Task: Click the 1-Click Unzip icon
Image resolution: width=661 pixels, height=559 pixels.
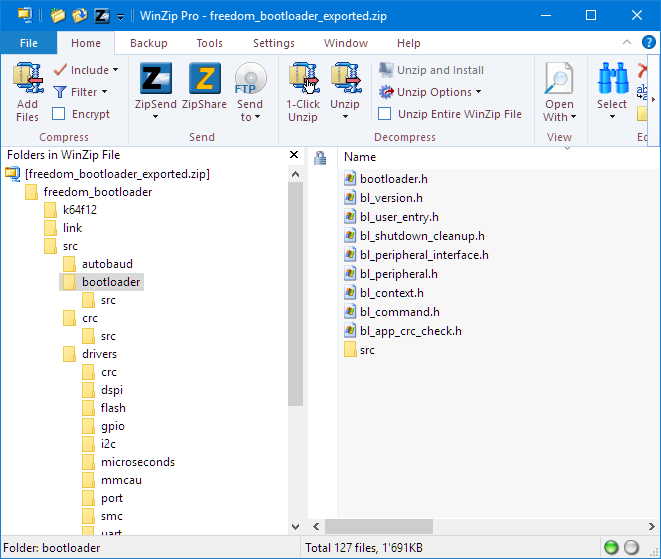Action: tap(302, 80)
